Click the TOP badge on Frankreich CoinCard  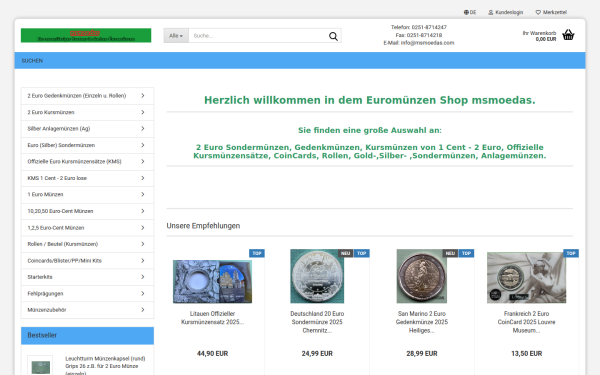[x=571, y=253]
